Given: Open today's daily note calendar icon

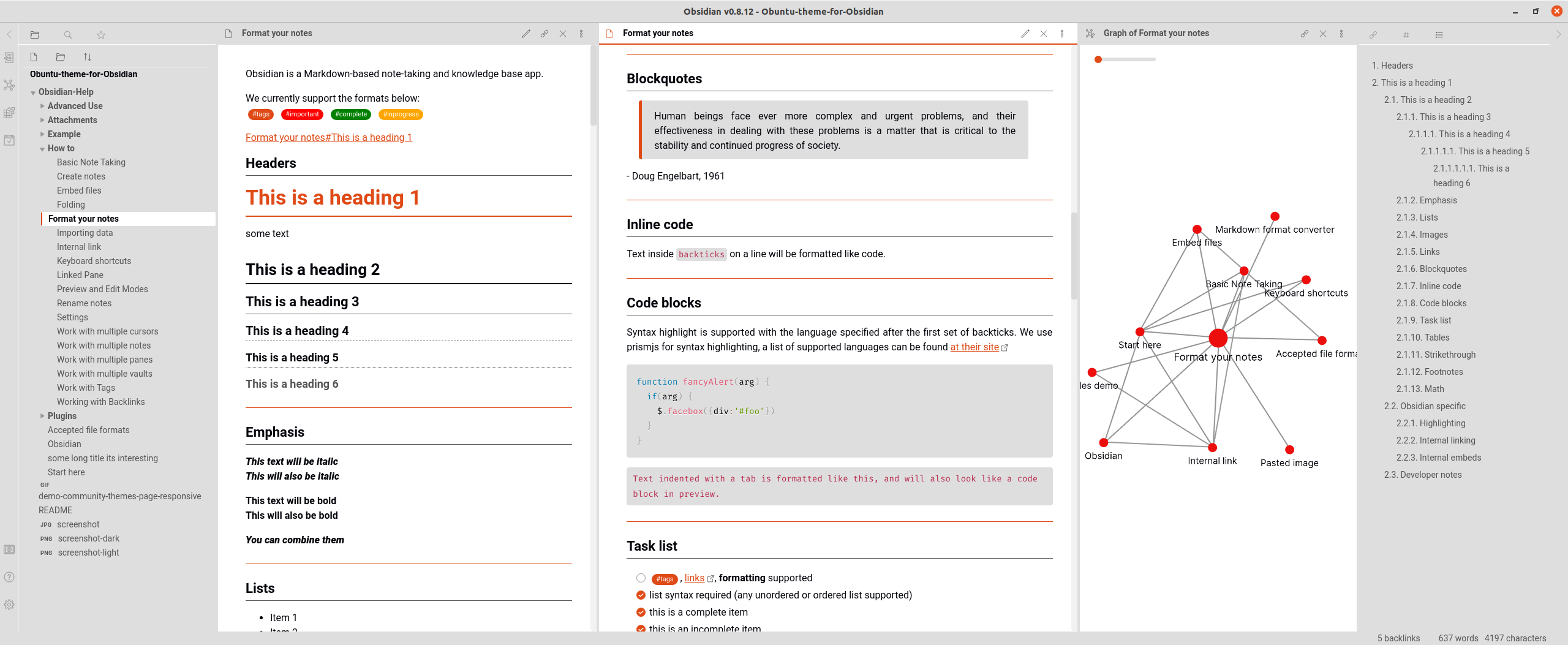Looking at the screenshot, I should tap(9, 140).
